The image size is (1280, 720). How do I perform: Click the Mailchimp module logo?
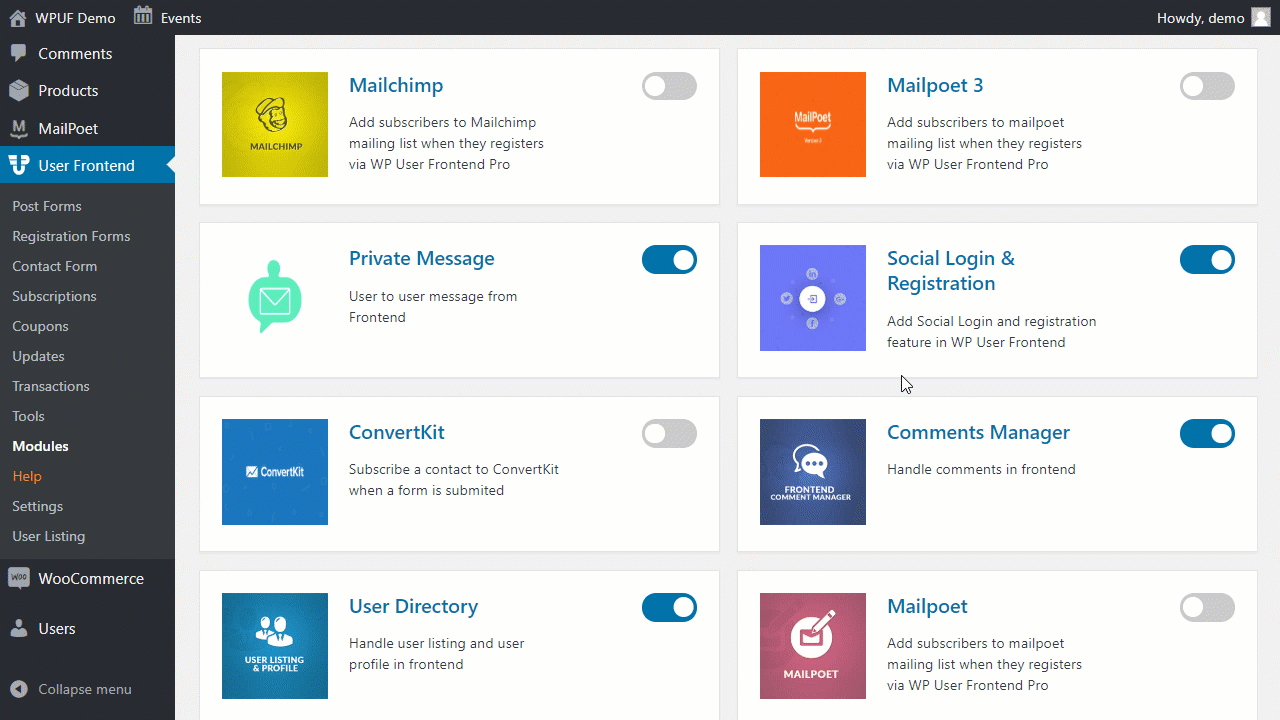tap(275, 124)
